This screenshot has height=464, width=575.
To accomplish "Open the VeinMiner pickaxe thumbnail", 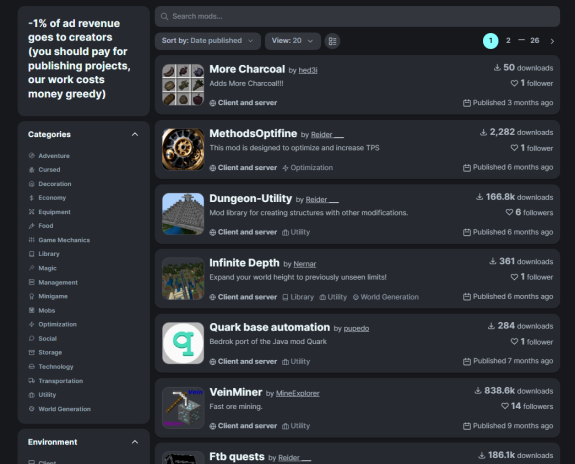I will [183, 408].
